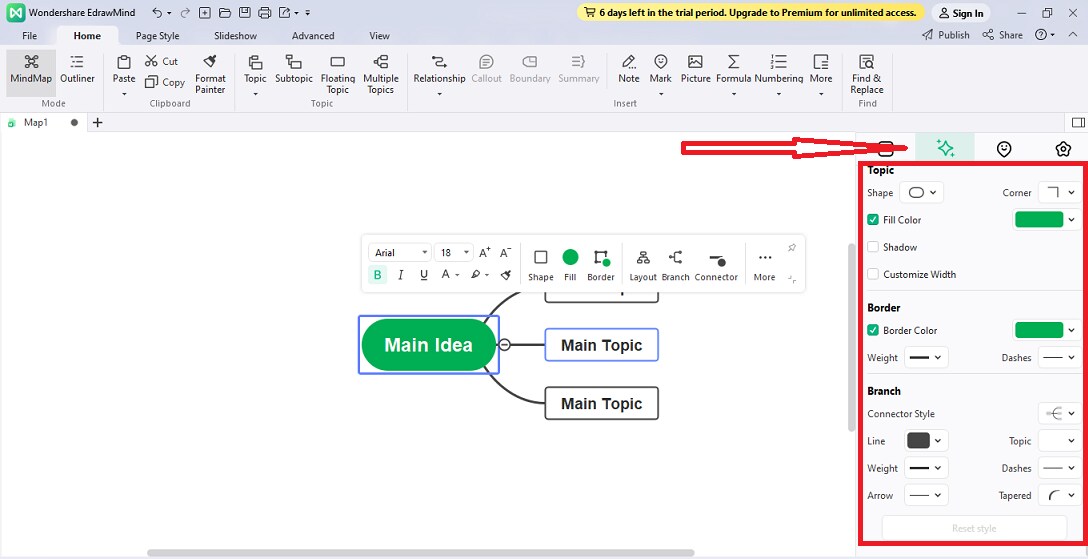Screen dimensions: 1088x559
Task: Insert a Subtopic
Action: (x=294, y=69)
